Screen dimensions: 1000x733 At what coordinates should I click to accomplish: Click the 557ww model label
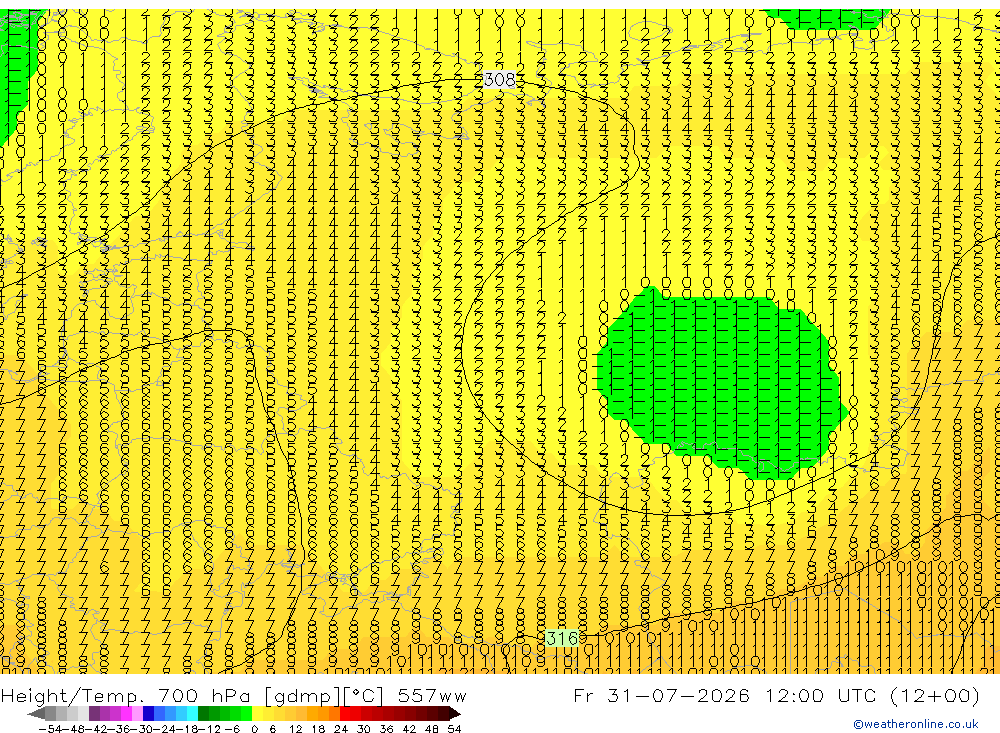[x=432, y=695]
